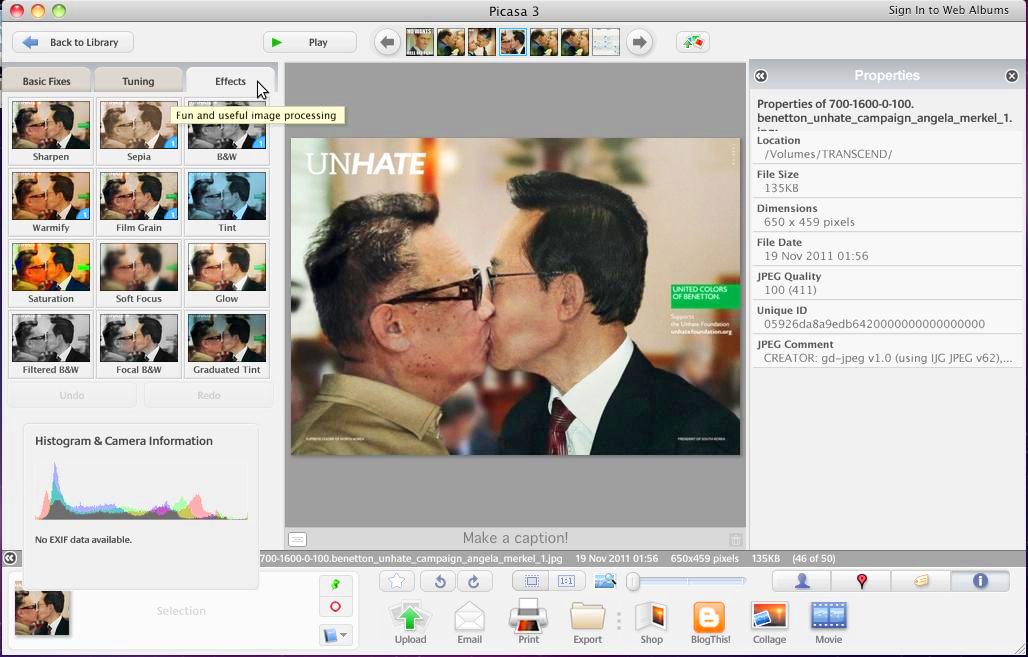1028x657 pixels.
Task: Collapse the histogram panel double-arrow icon
Action: tap(10, 558)
